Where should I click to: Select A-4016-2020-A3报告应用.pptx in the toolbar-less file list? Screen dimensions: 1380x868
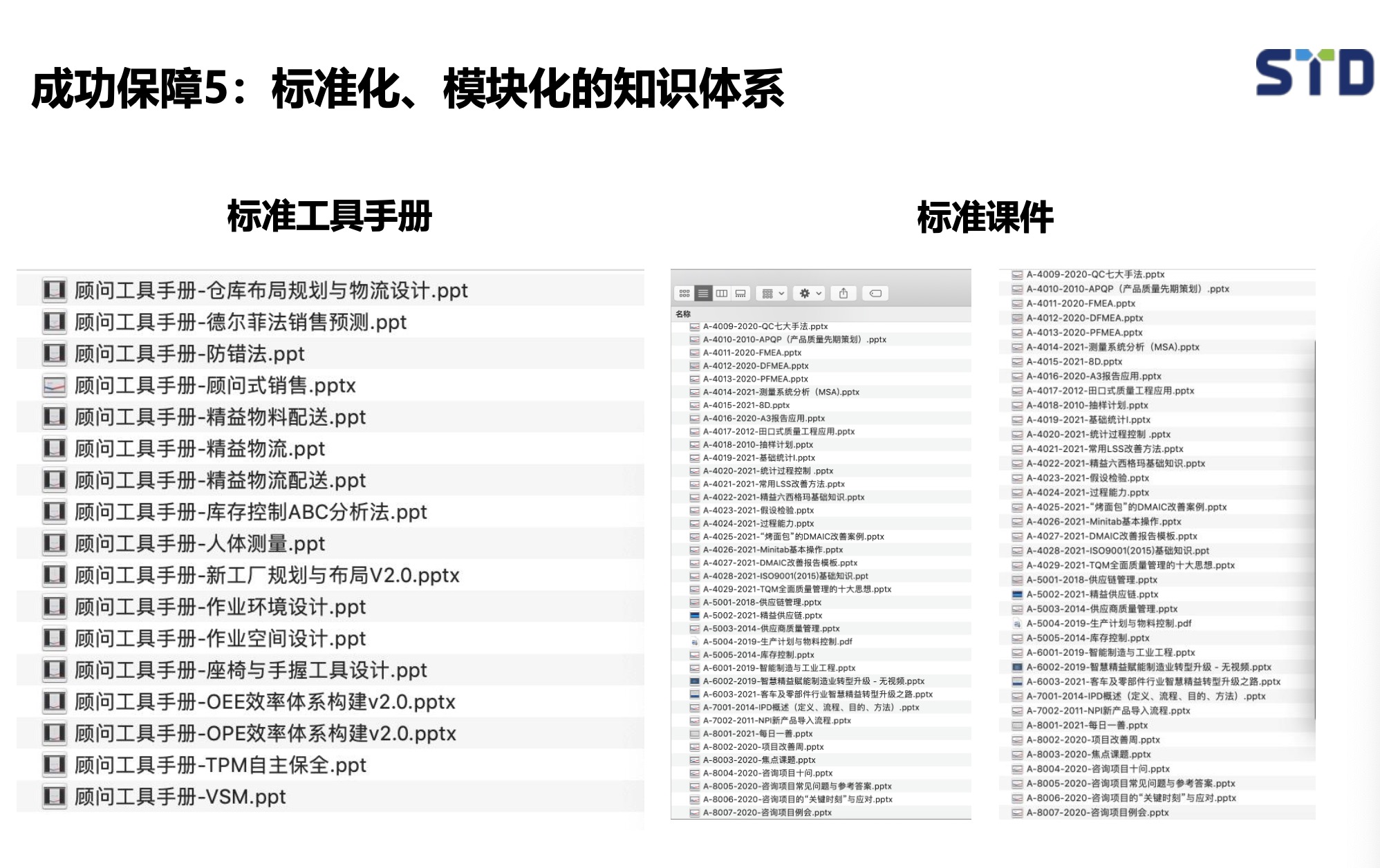click(1093, 376)
